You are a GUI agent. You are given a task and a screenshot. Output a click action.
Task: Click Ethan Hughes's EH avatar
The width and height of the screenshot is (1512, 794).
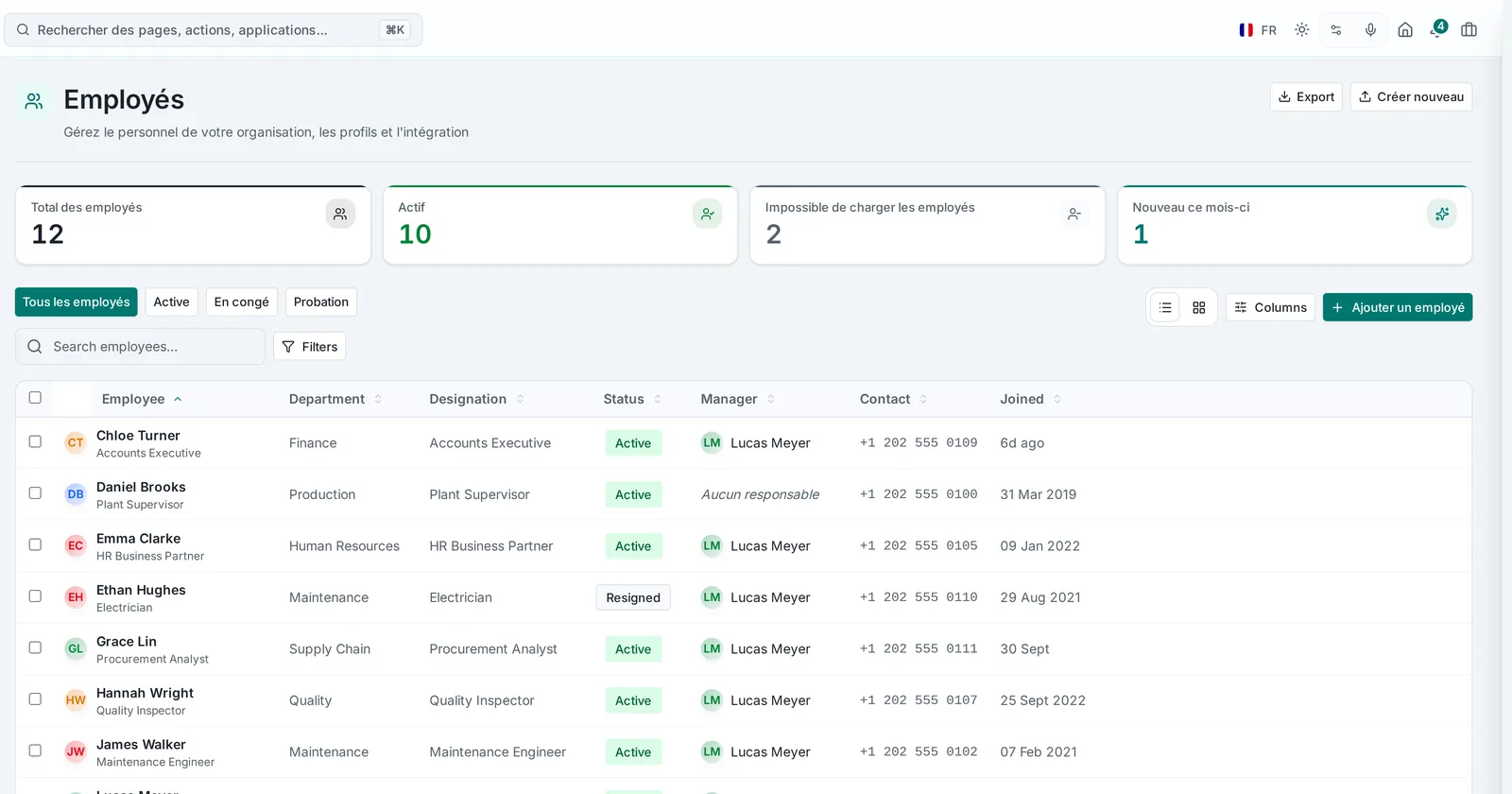click(x=76, y=597)
